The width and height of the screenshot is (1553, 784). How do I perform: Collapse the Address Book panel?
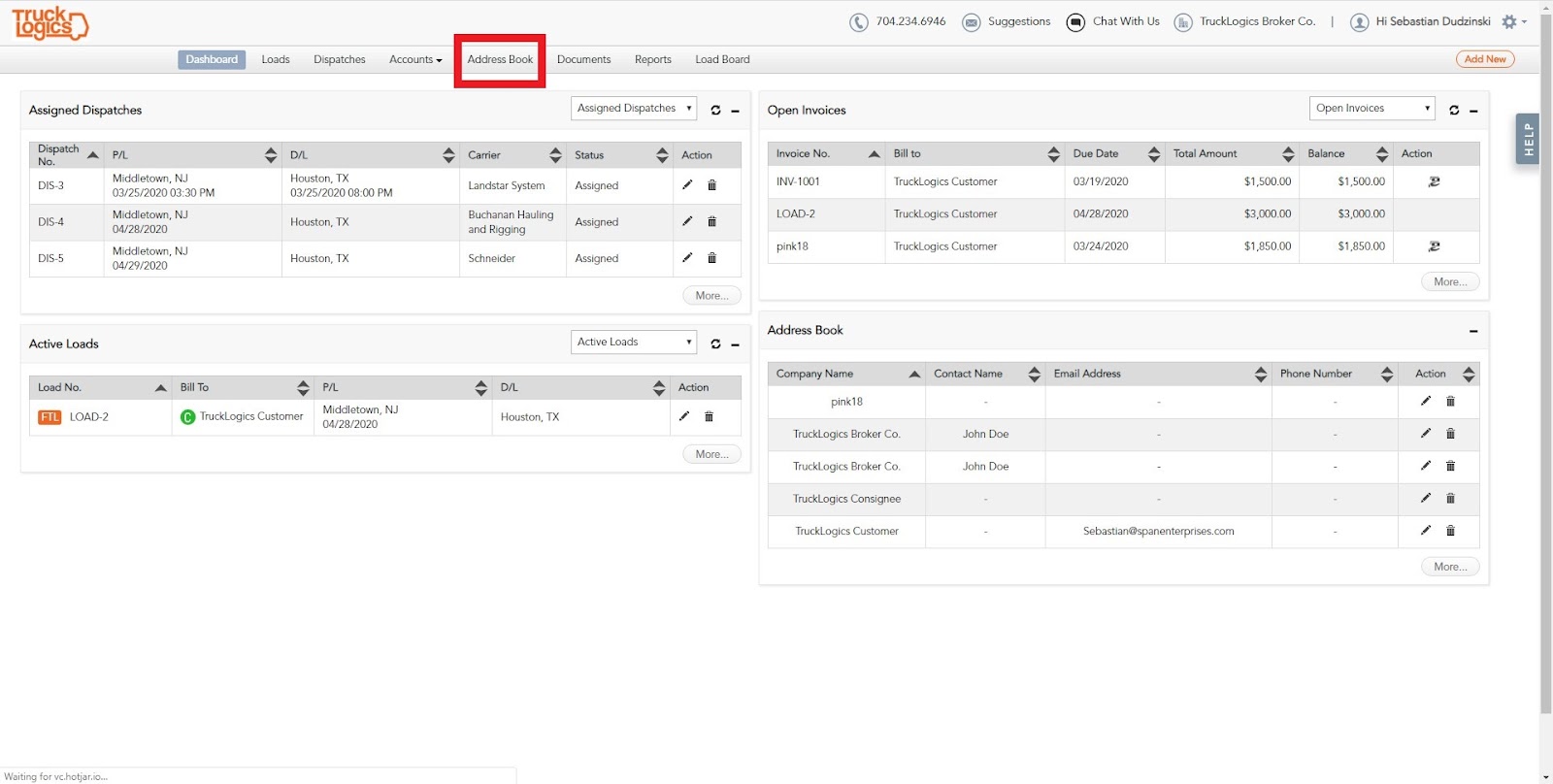click(x=1473, y=331)
